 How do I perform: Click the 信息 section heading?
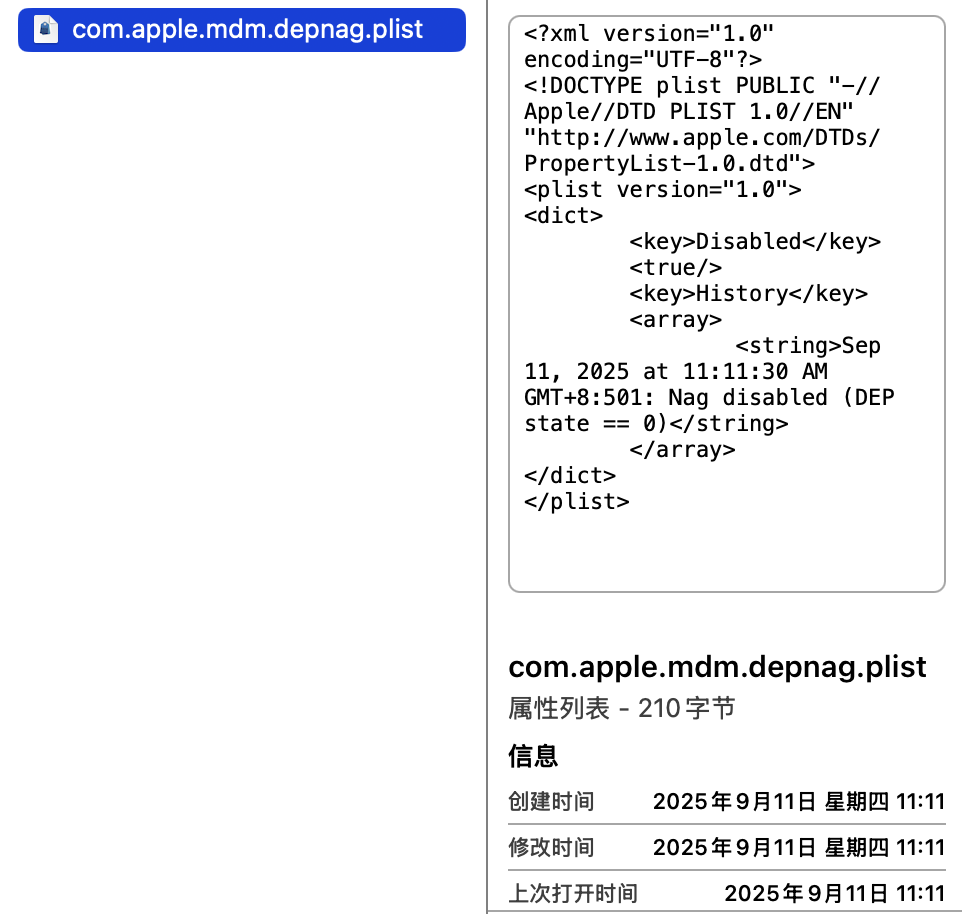pos(533,755)
